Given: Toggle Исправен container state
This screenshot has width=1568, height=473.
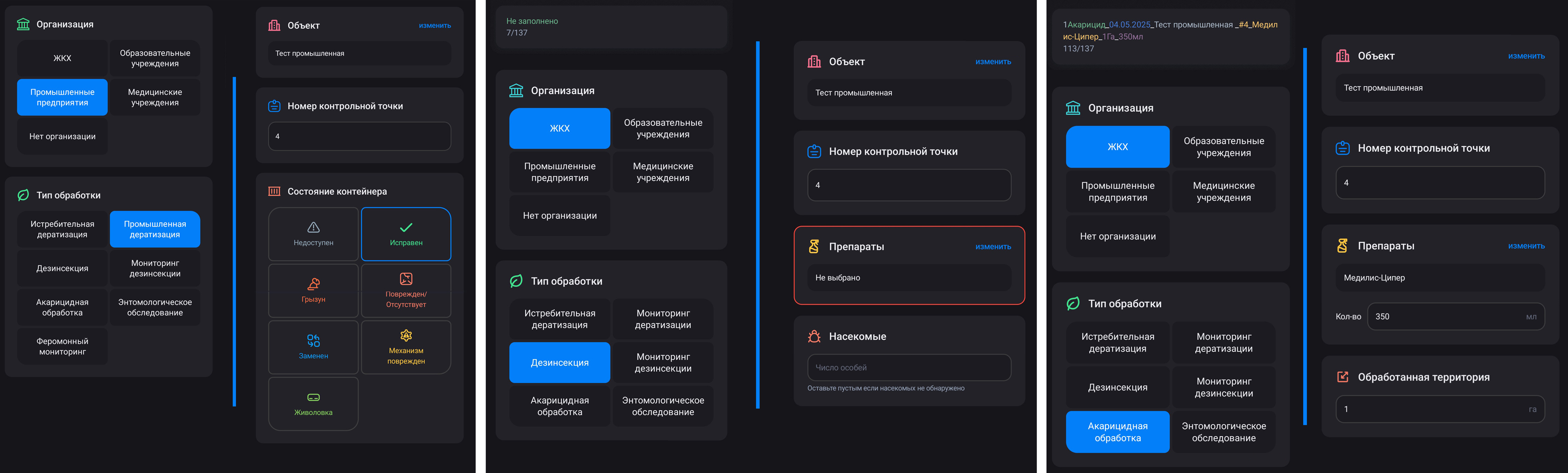Looking at the screenshot, I should 405,234.
